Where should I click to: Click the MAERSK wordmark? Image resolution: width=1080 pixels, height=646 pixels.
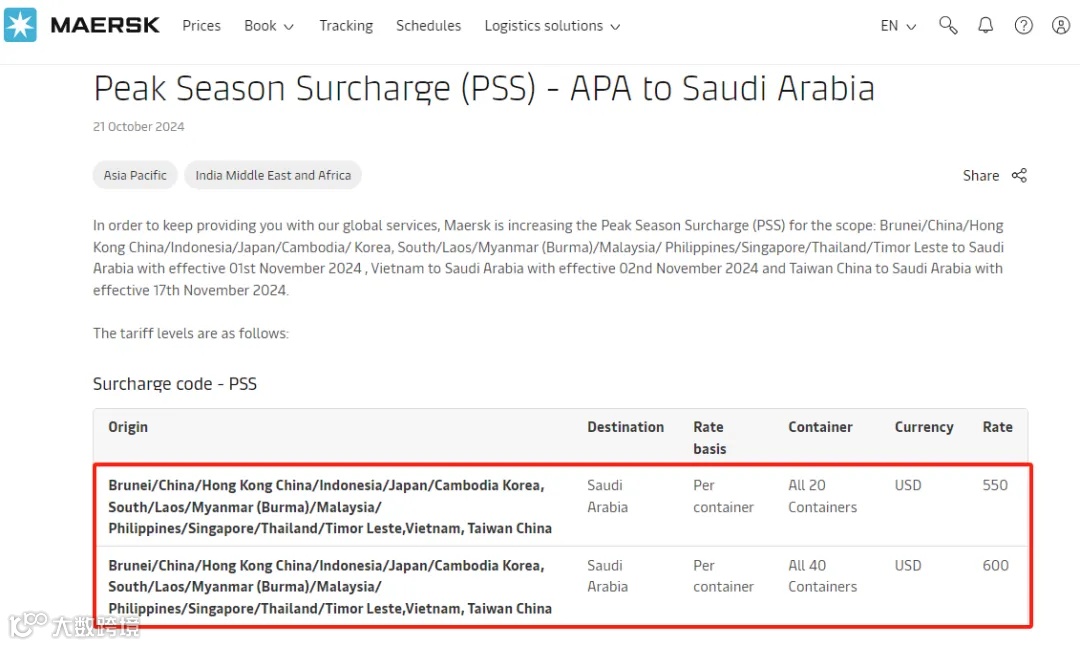[105, 25]
